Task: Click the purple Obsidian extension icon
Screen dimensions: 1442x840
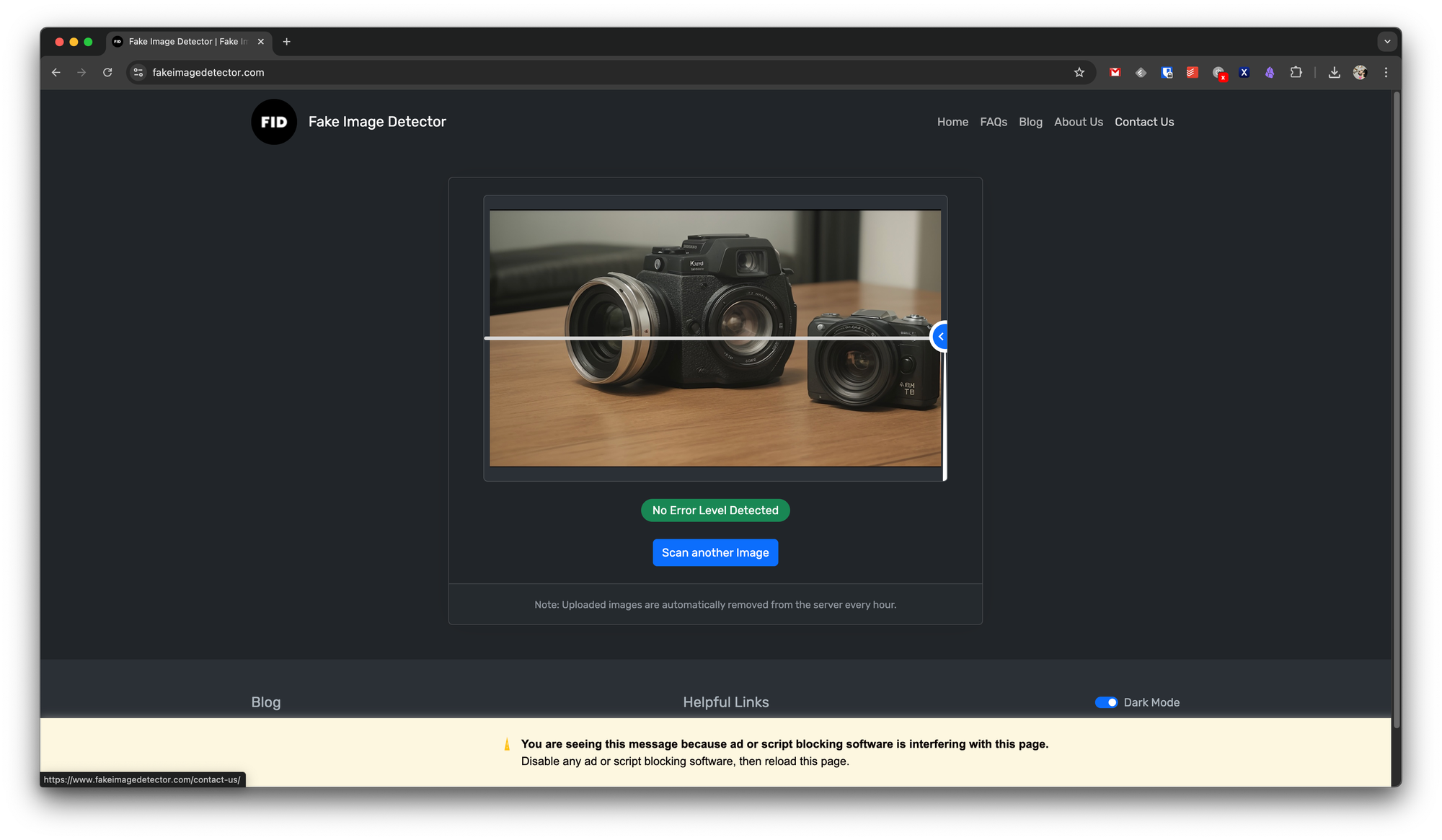Action: click(x=1270, y=72)
